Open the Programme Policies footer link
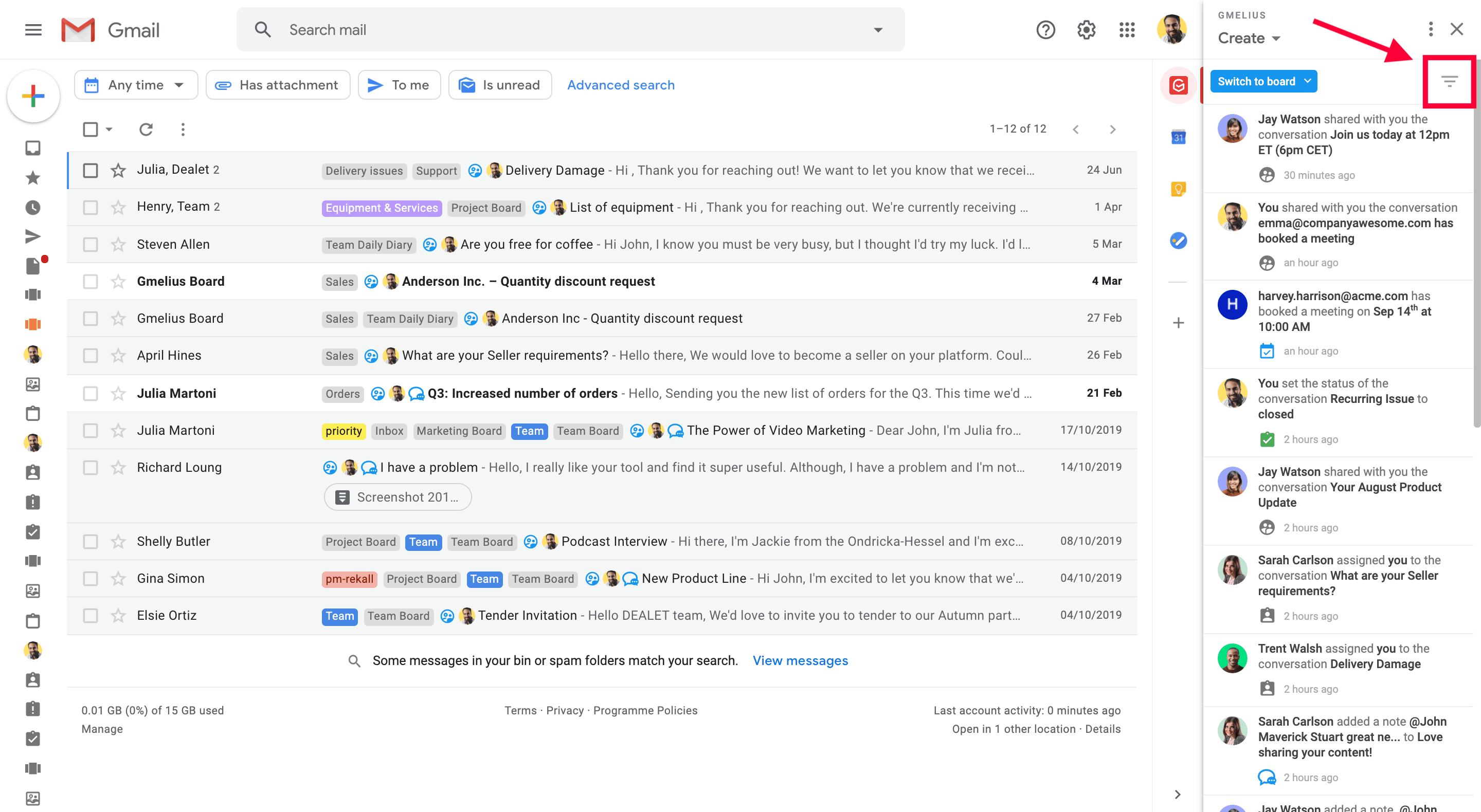The image size is (1481, 812). 645,710
